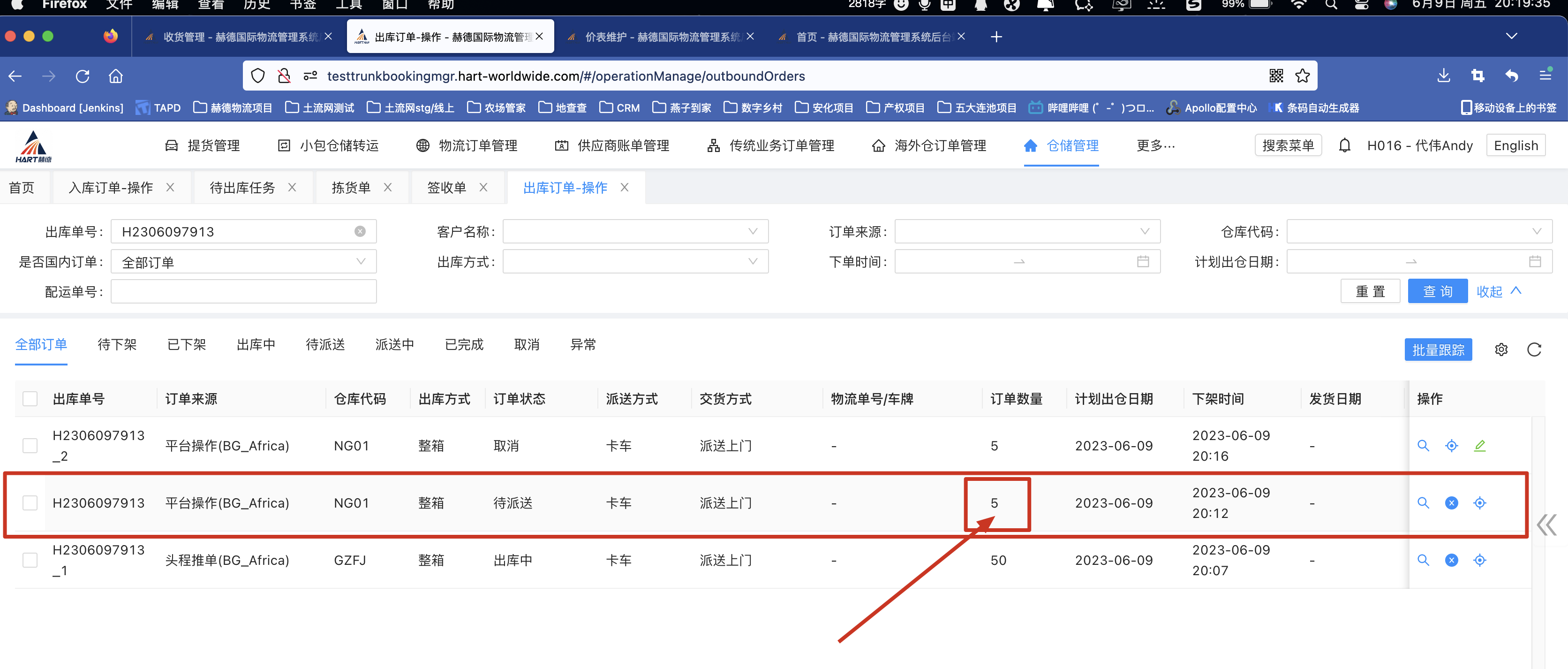
Task: Expand side panel with double-chevron arrow
Action: click(1546, 525)
